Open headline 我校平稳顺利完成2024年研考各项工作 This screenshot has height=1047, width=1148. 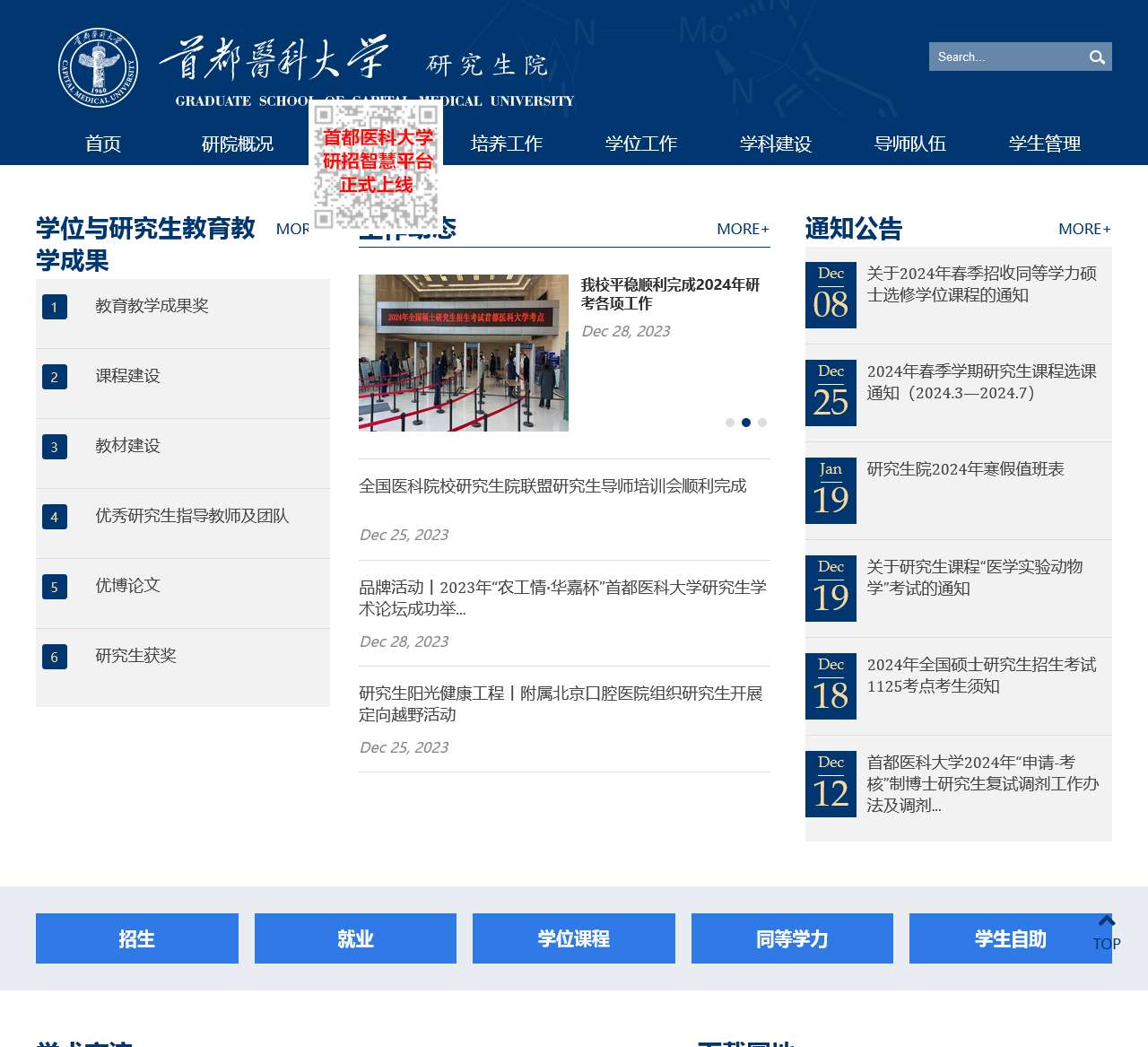[x=670, y=294]
